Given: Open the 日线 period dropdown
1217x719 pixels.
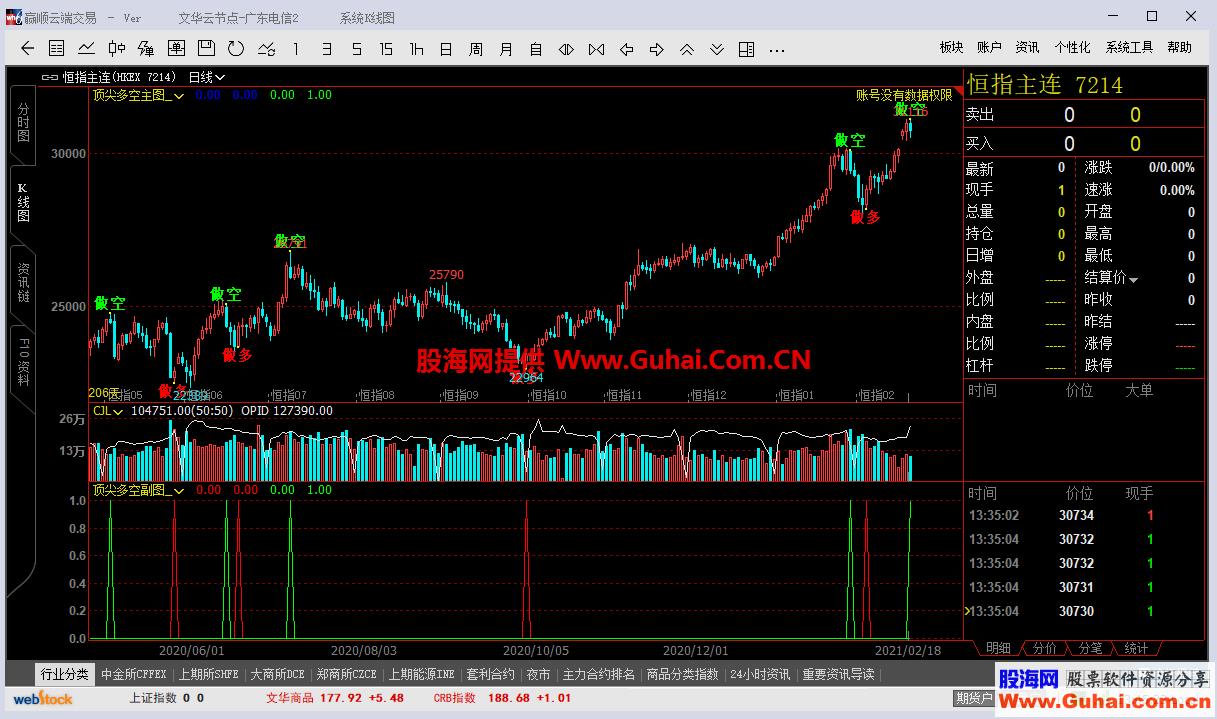Looking at the screenshot, I should 207,76.
